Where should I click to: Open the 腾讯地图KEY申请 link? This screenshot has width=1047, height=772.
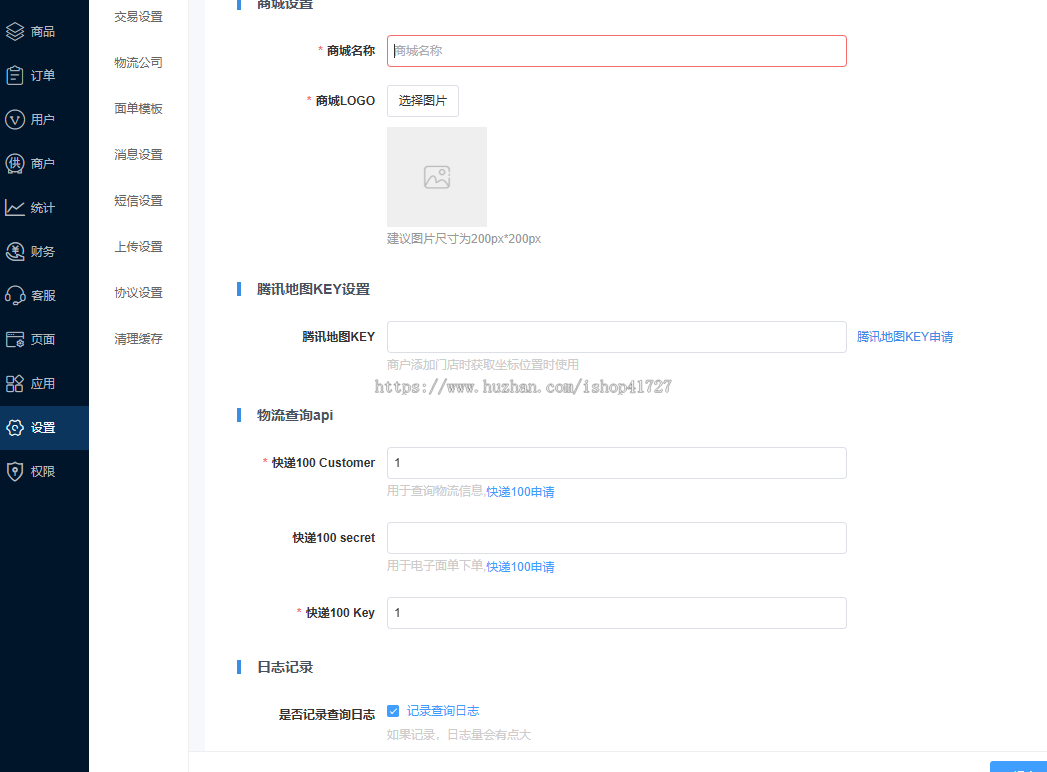tap(905, 337)
